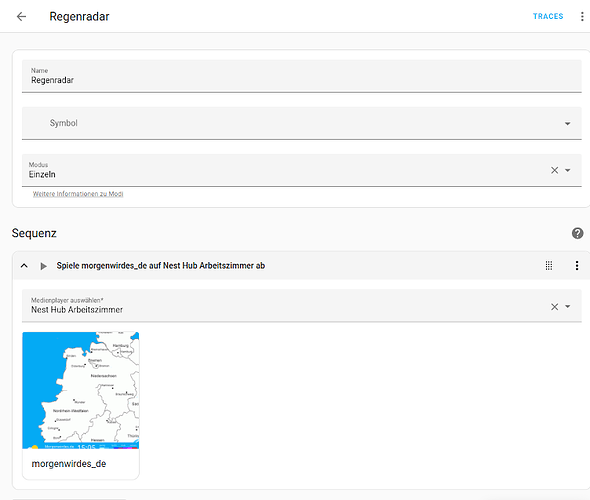Viewport: 590px width, 500px height.
Task: Select the Modus field showing Einzeln
Action: [x=301, y=170]
